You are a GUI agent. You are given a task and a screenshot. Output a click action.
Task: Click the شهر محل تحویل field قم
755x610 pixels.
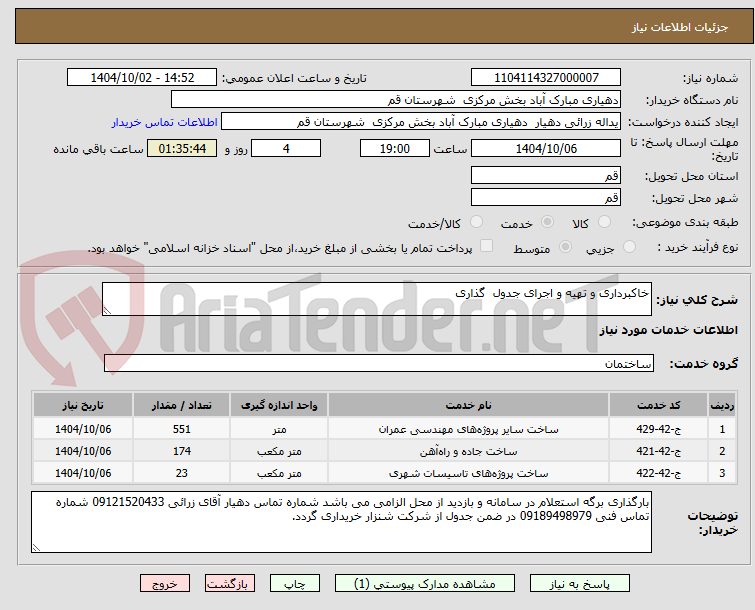coord(546,197)
